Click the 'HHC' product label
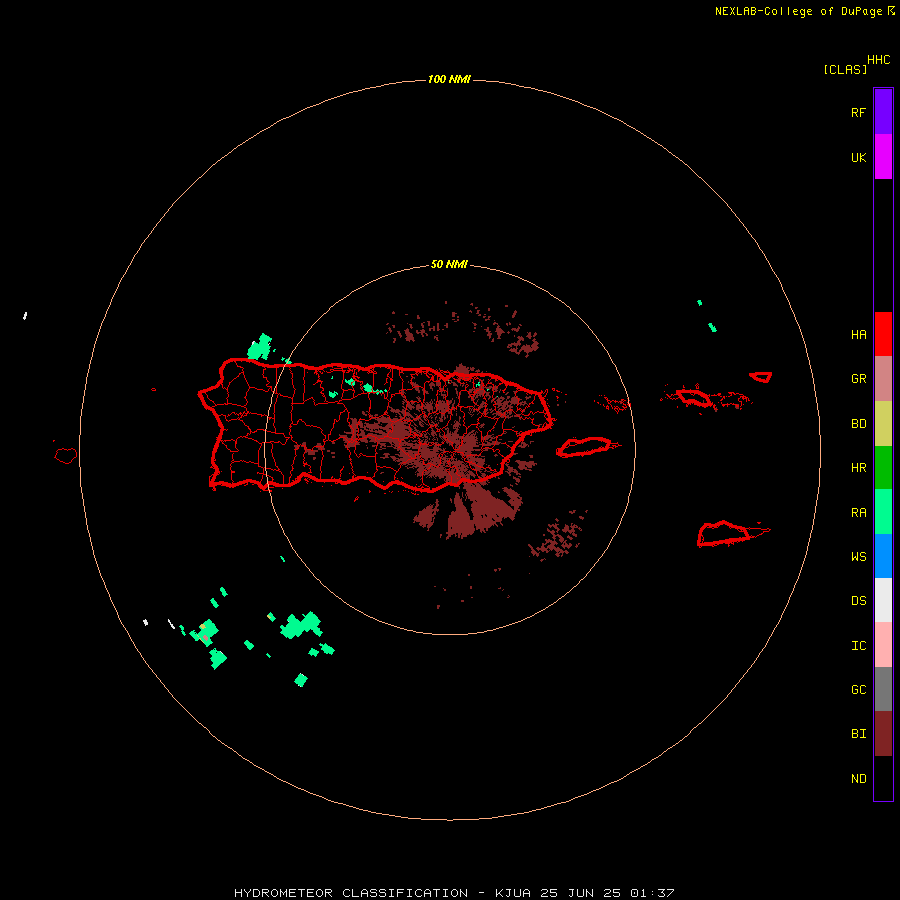This screenshot has width=900, height=900. click(879, 60)
